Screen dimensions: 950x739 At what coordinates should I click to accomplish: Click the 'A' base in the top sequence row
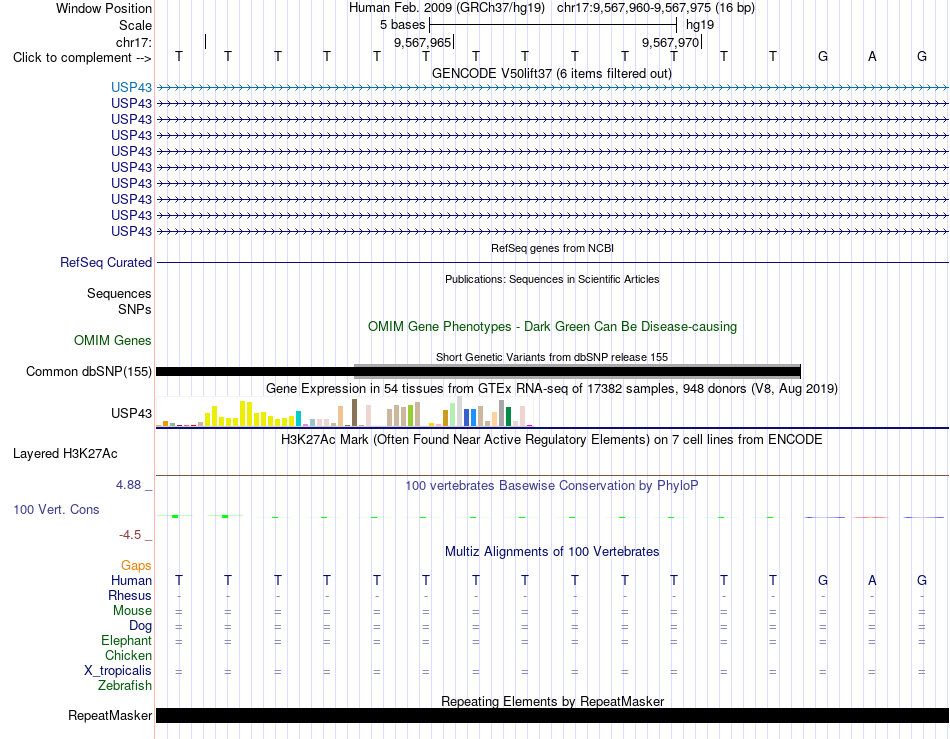(x=872, y=56)
